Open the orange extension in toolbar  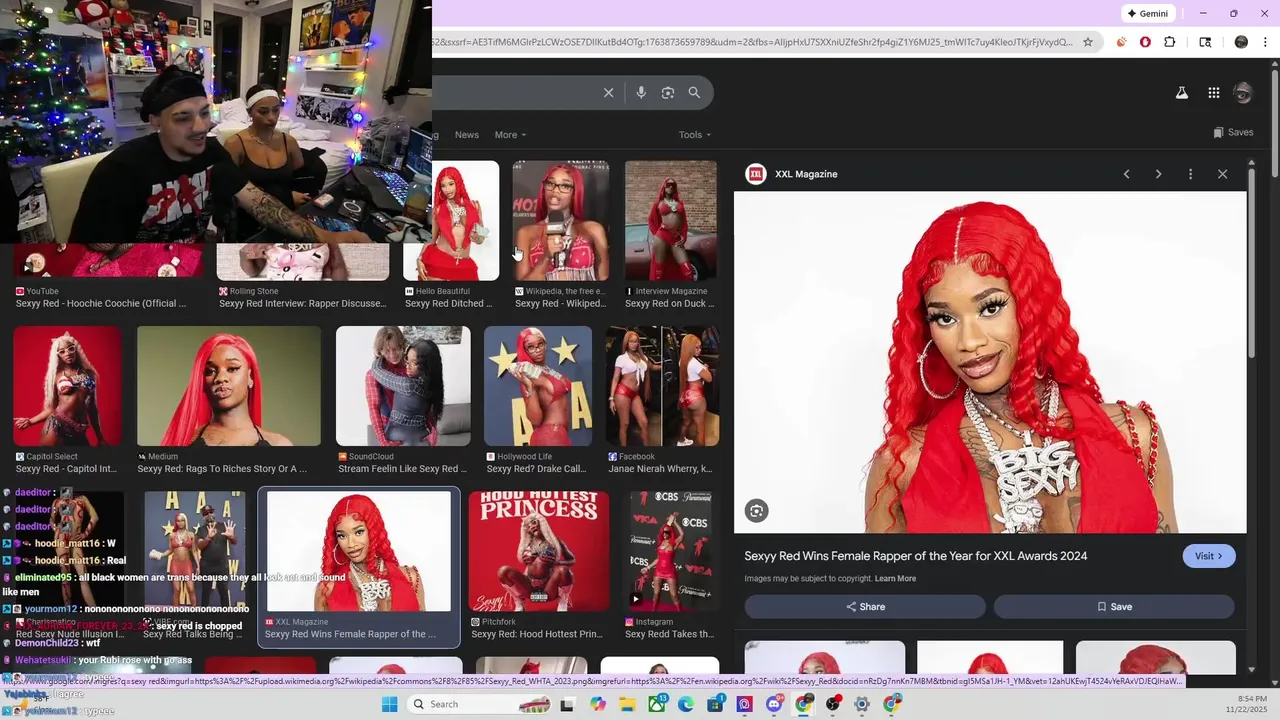tap(1121, 42)
